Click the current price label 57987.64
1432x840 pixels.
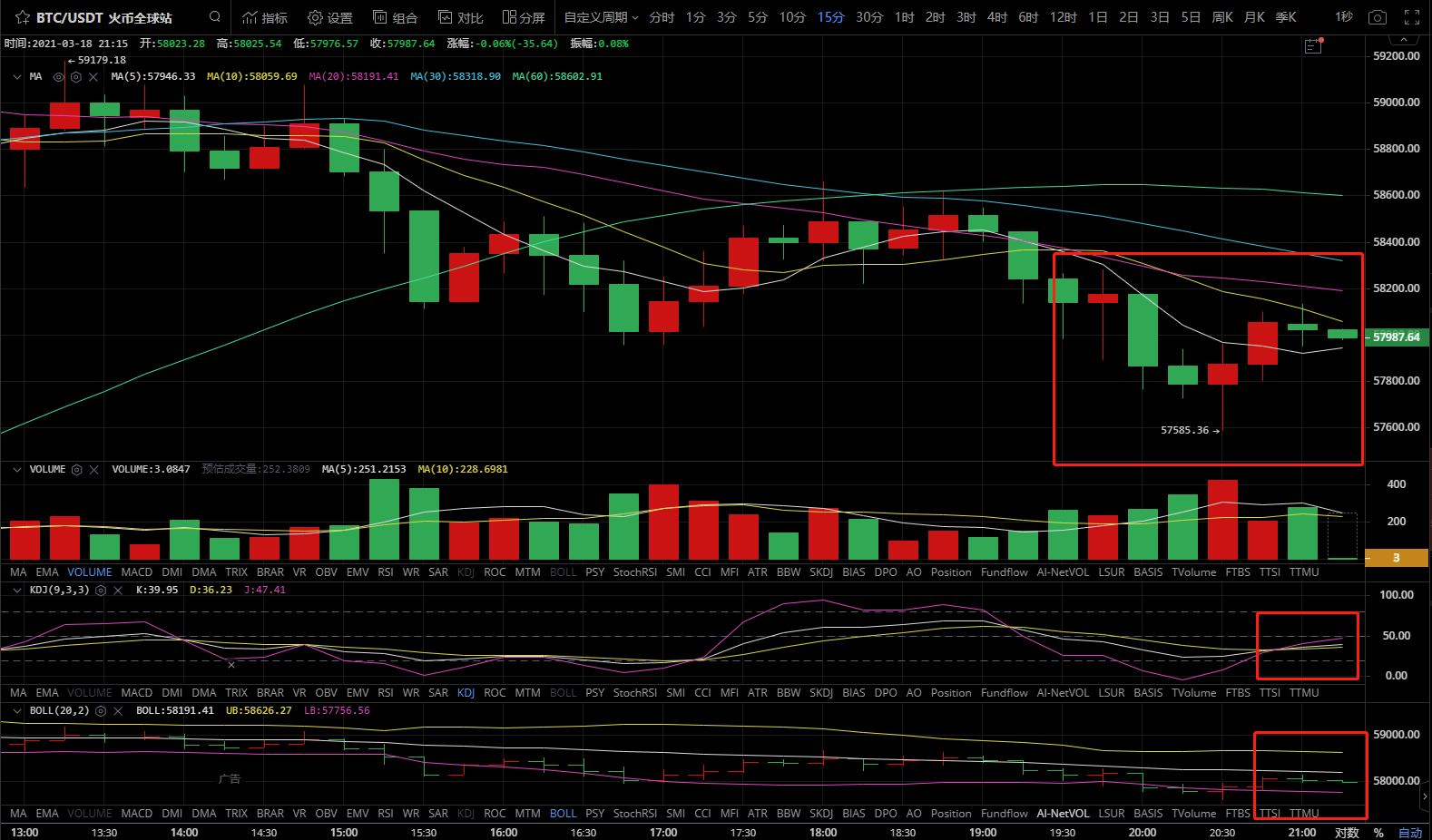pos(1397,337)
